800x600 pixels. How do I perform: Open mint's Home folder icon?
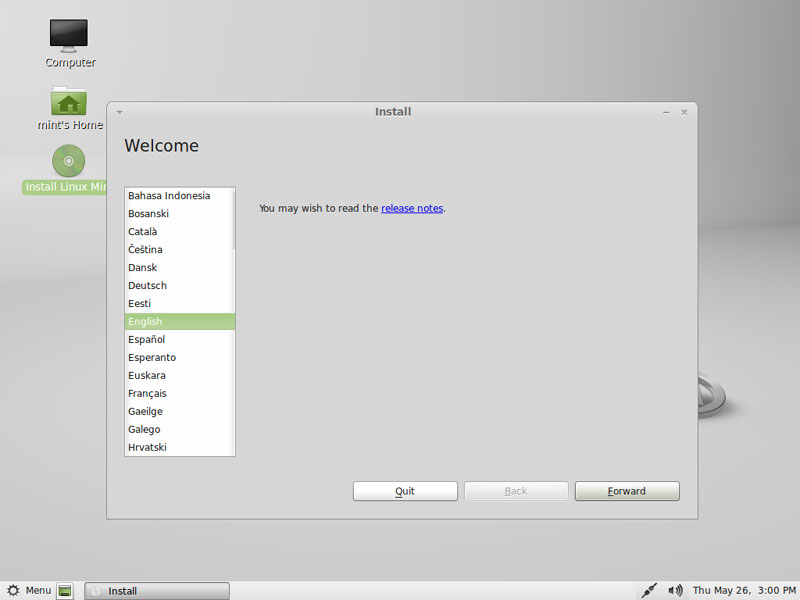pos(69,101)
